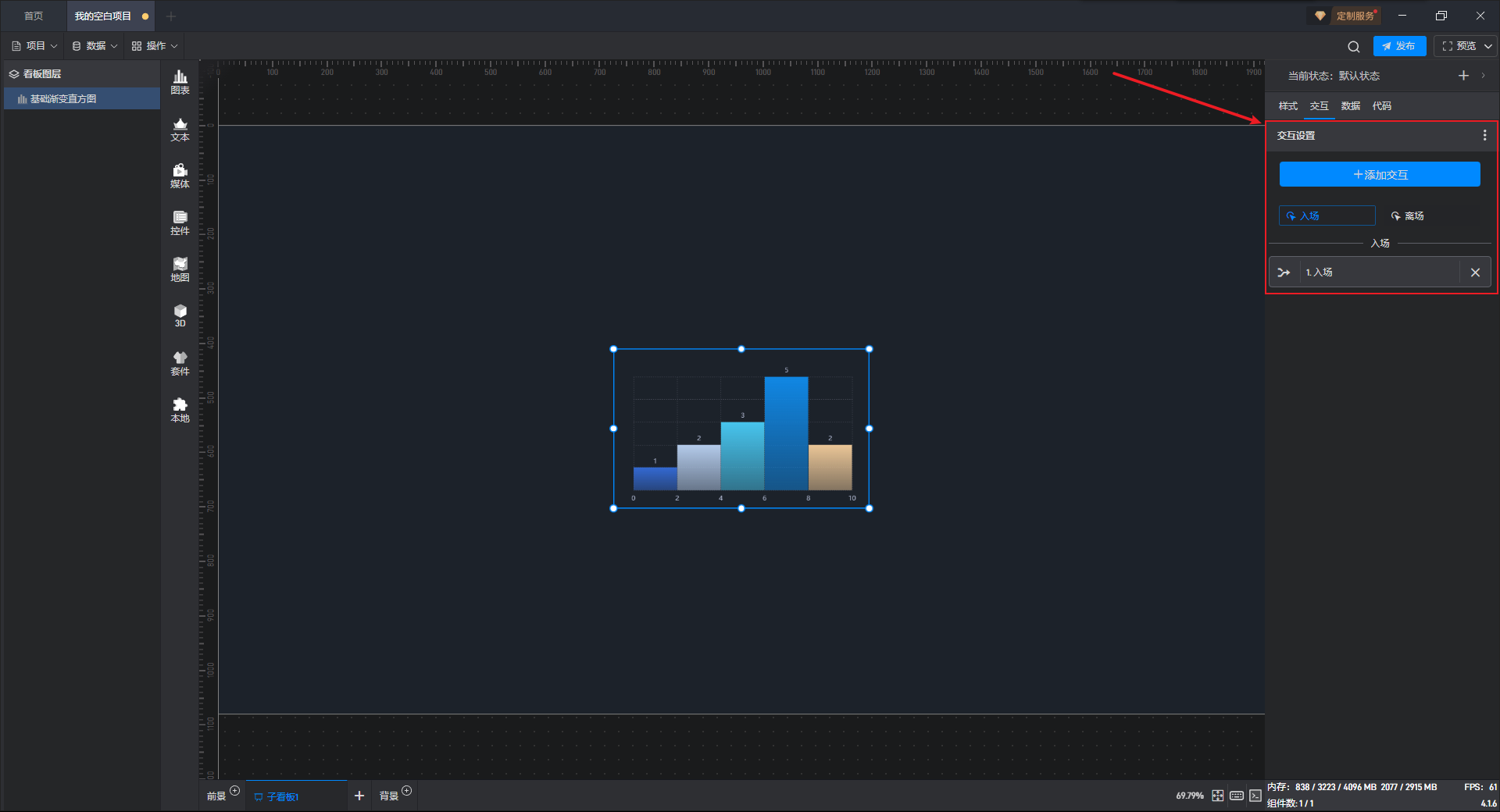
Task: Open the 3D components panel
Action: pyautogui.click(x=180, y=315)
